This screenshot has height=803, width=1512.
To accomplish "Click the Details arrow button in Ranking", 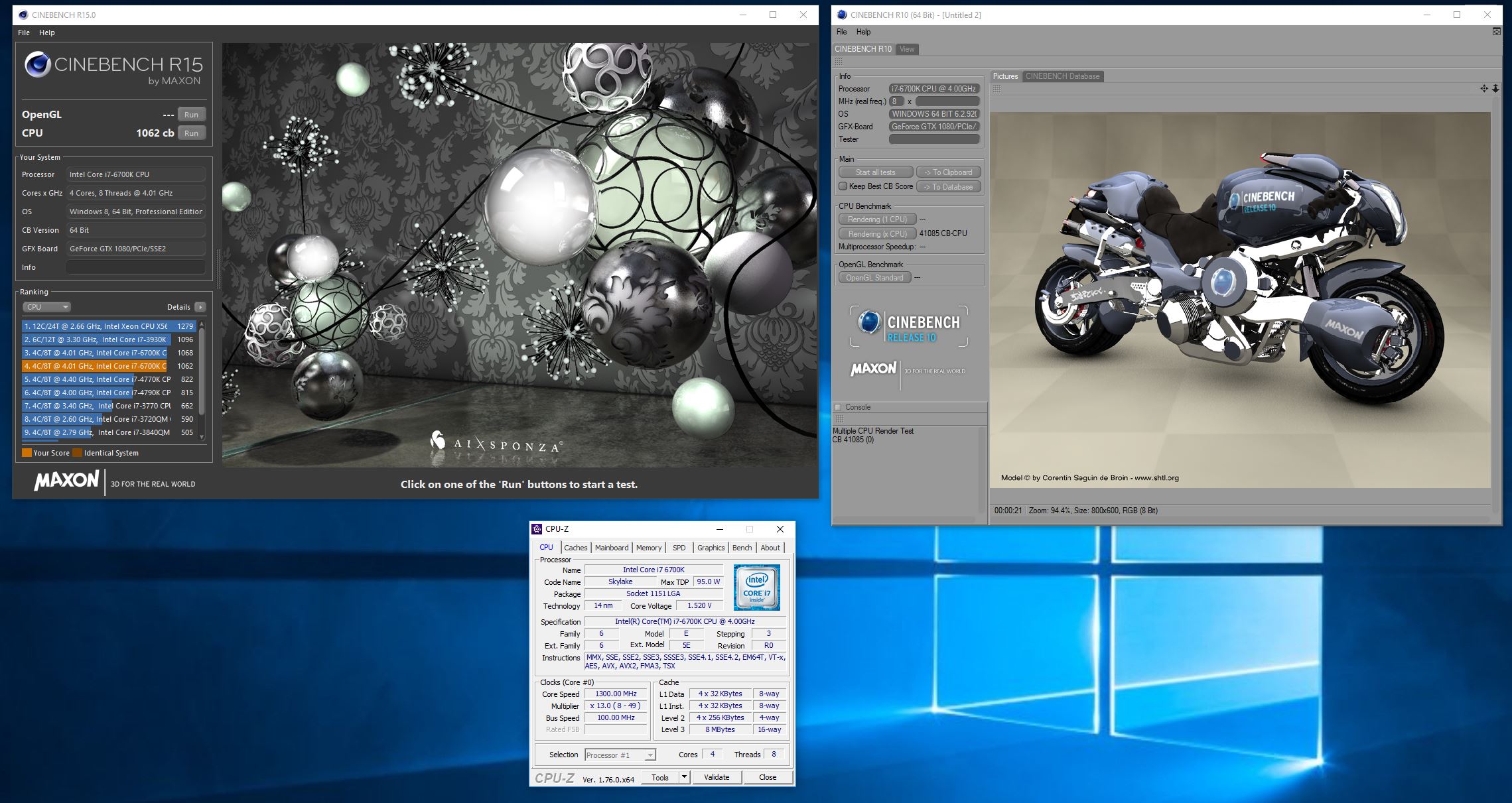I will point(200,307).
